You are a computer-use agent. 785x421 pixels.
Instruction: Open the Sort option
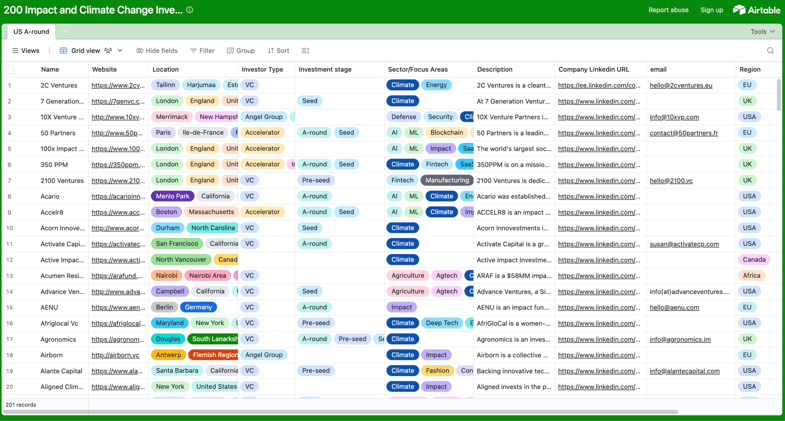tap(278, 51)
